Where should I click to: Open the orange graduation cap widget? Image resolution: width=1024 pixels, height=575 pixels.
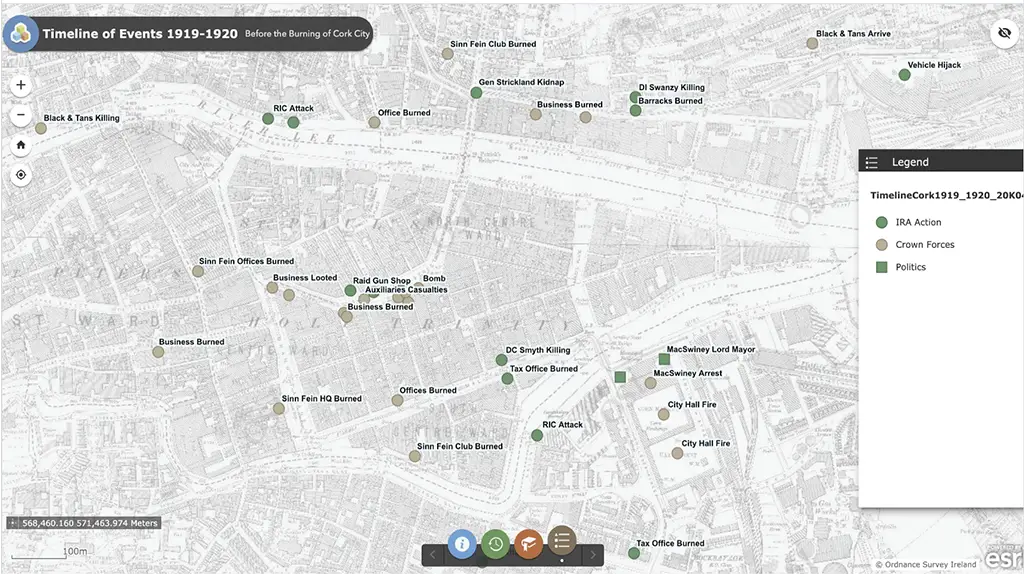(528, 543)
